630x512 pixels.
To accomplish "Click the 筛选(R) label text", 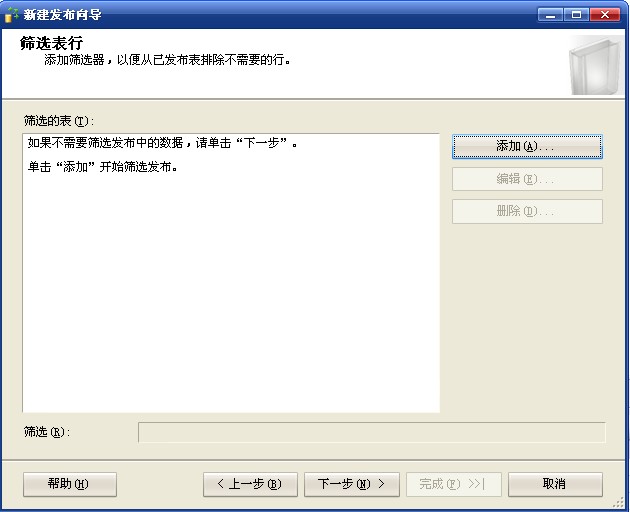I will pyautogui.click(x=45, y=432).
